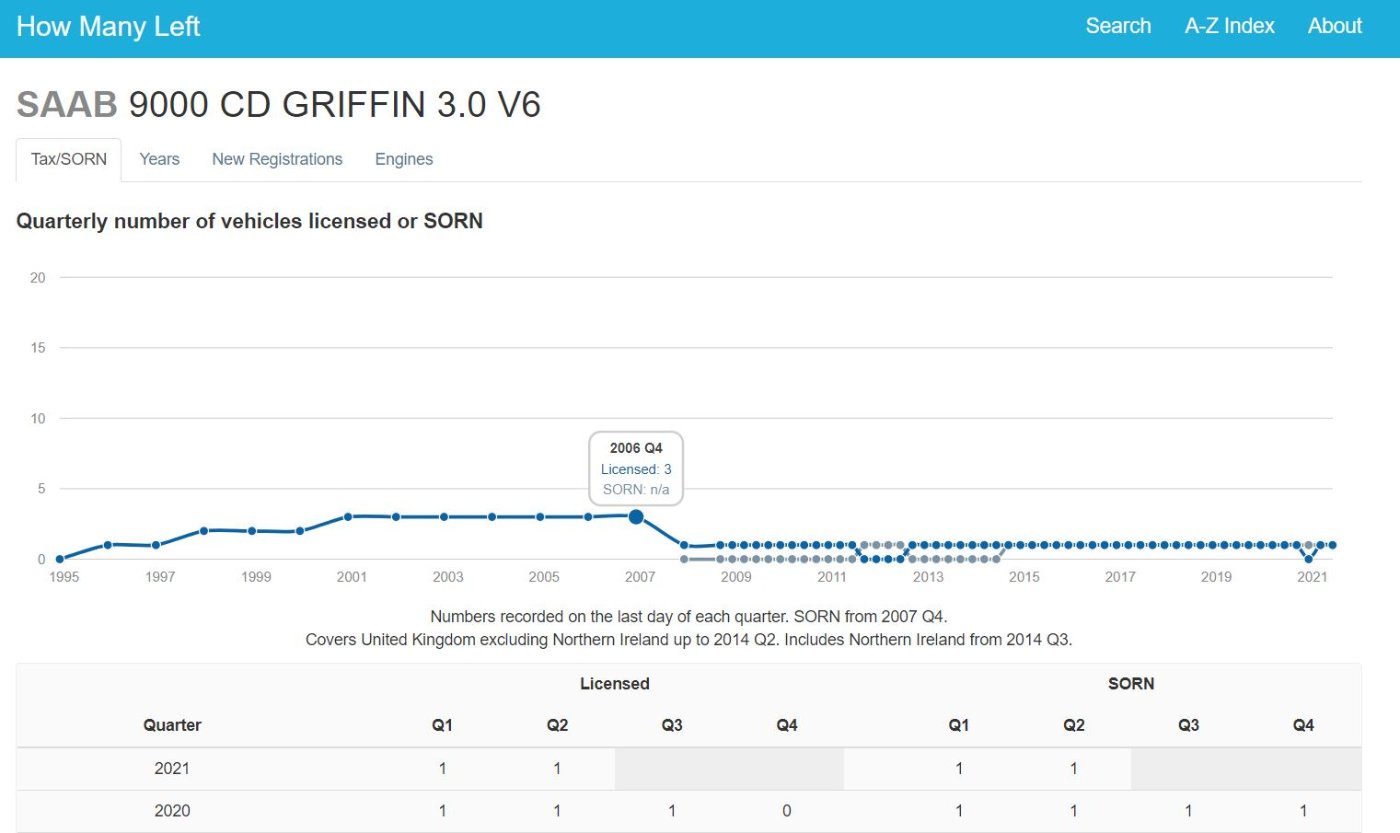Click the 2001 licensed data point
This screenshot has height=833, width=1400.
pyautogui.click(x=348, y=517)
